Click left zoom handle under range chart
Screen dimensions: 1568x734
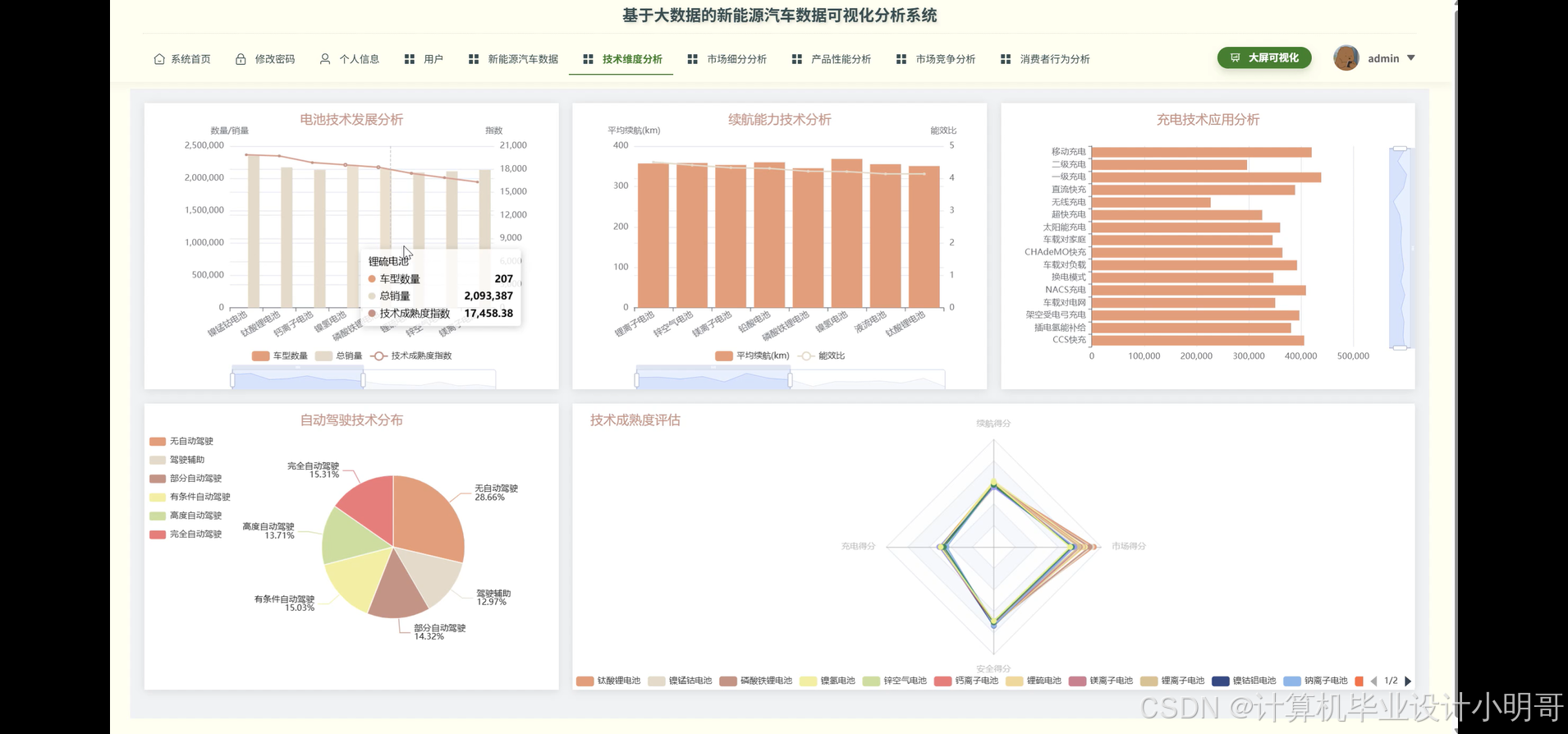637,379
